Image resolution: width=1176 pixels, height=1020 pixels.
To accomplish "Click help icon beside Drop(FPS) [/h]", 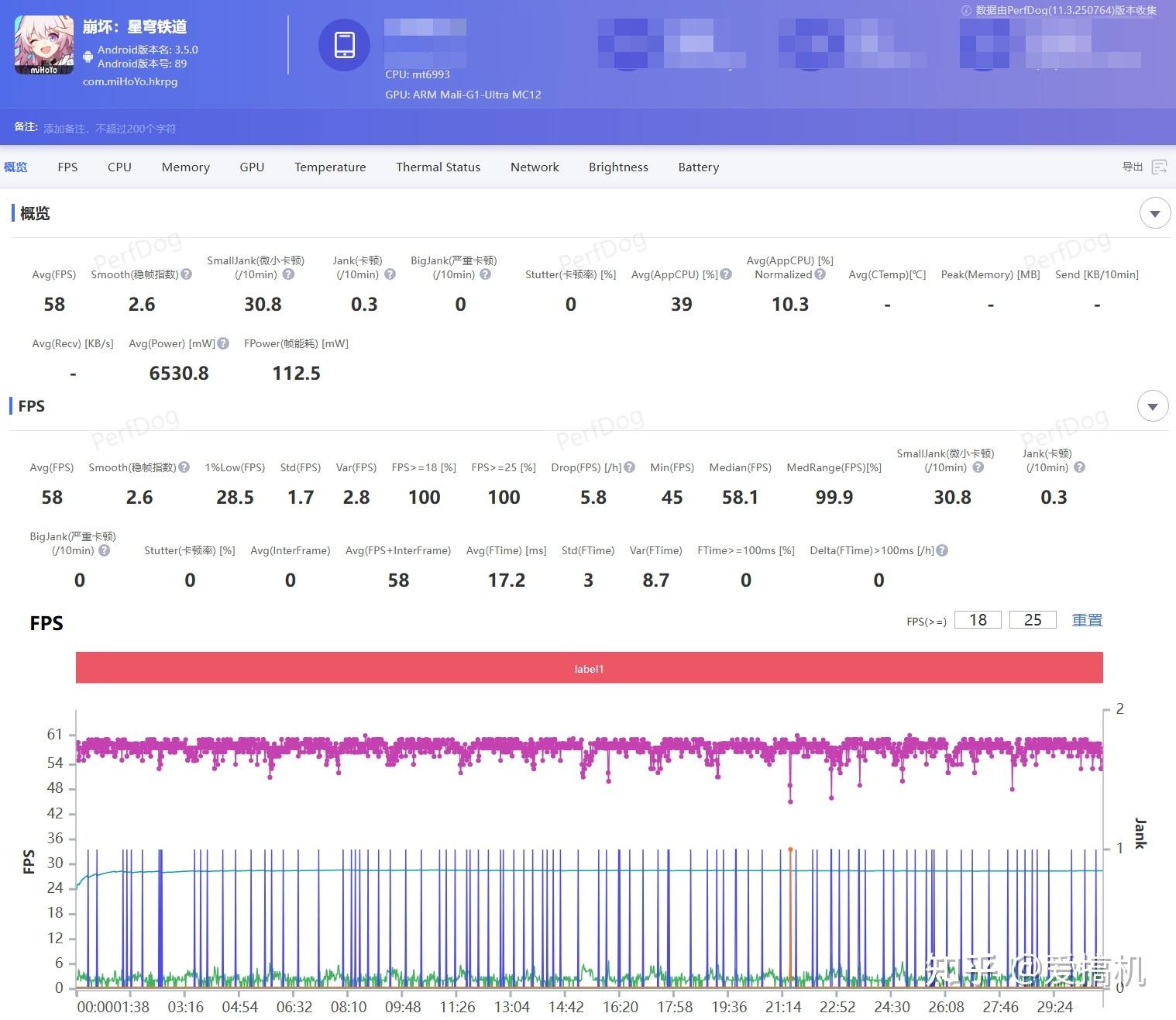I will pyautogui.click(x=630, y=467).
